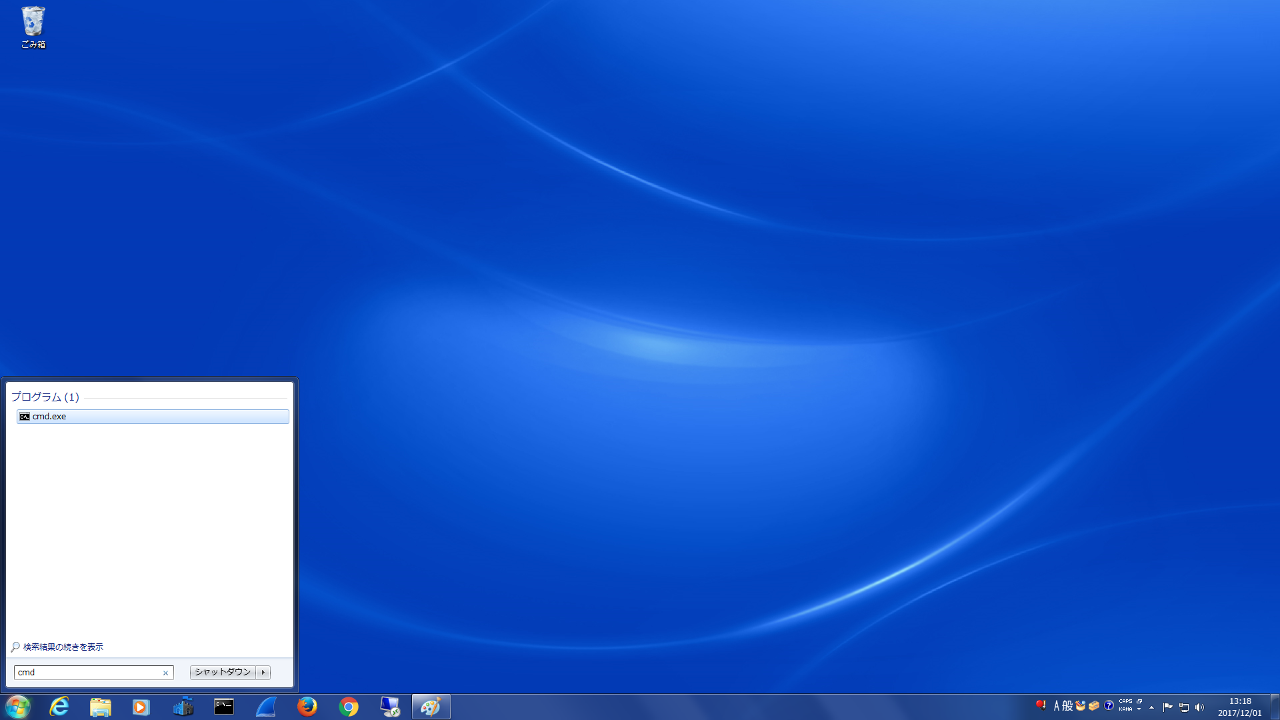Viewport: 1280px width, 720px height.
Task: Open the IME tools toolbox icon
Action: (1094, 706)
